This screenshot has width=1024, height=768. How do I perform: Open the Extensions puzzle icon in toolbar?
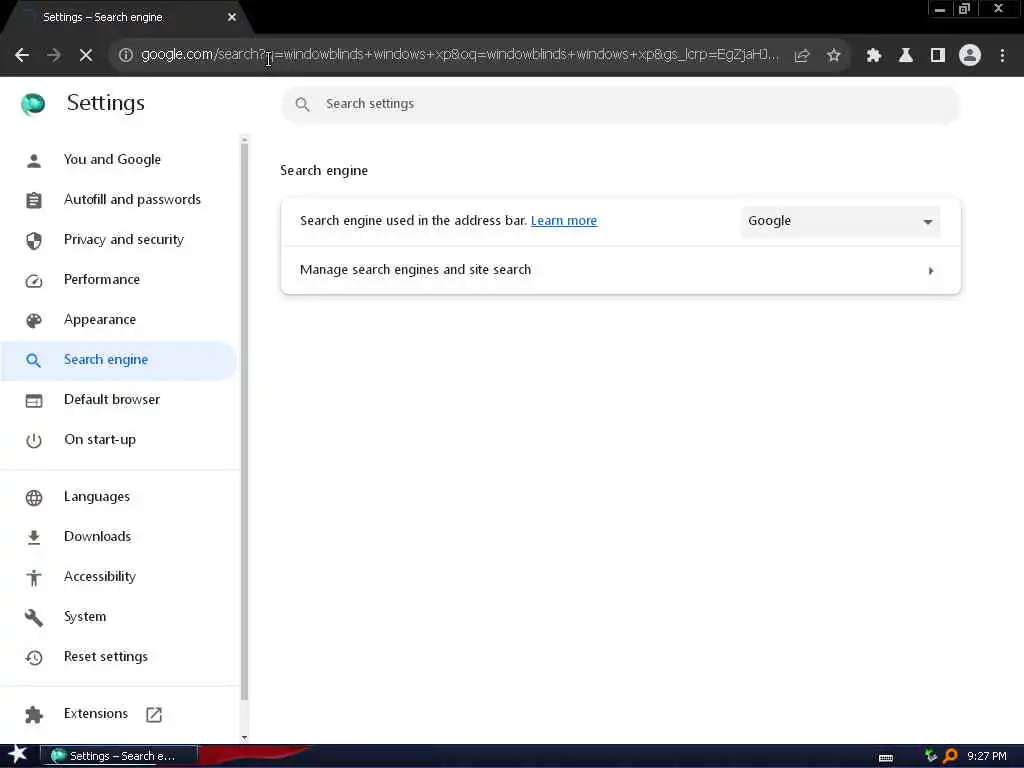(x=874, y=56)
